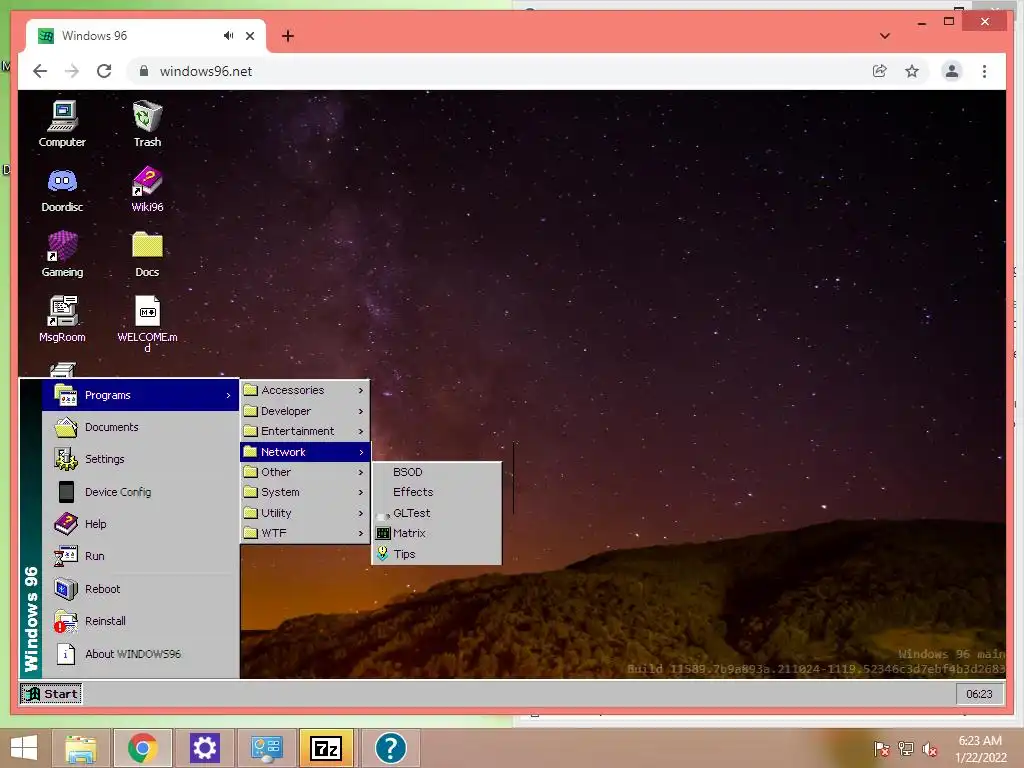Open the Windows 96 browser tab
Viewport: 1024px width, 768px height.
point(146,36)
